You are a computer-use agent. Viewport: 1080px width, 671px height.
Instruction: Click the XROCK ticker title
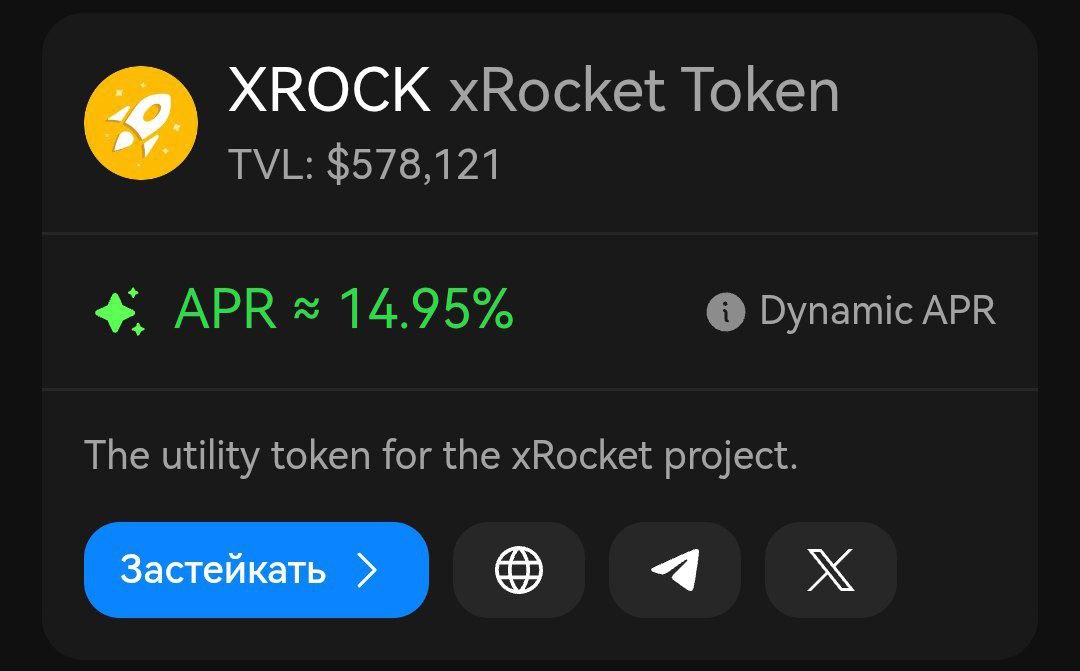point(329,90)
